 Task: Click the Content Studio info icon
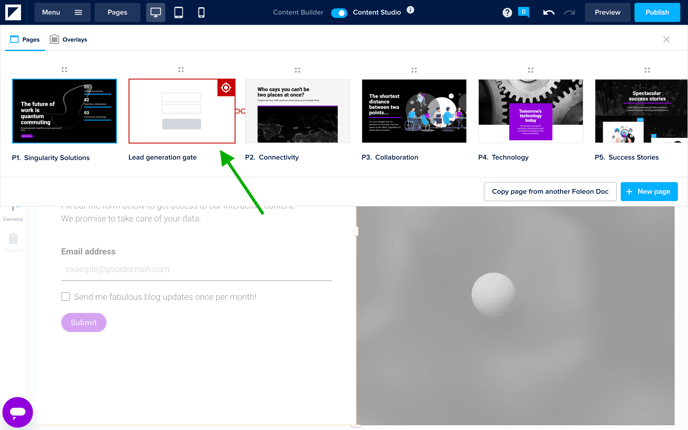pyautogui.click(x=410, y=11)
